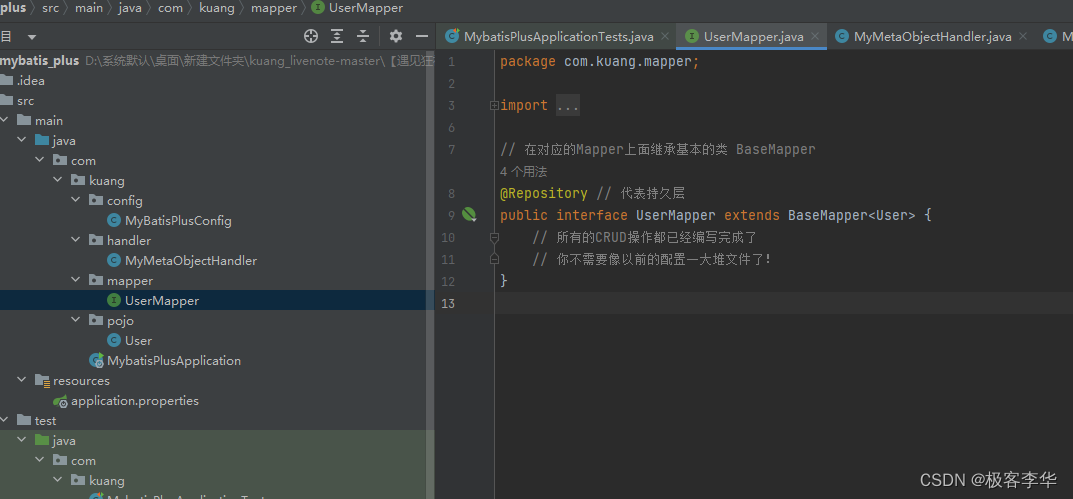This screenshot has width=1073, height=499.
Task: Click the Collapse All toolbar icon
Action: tap(363, 36)
